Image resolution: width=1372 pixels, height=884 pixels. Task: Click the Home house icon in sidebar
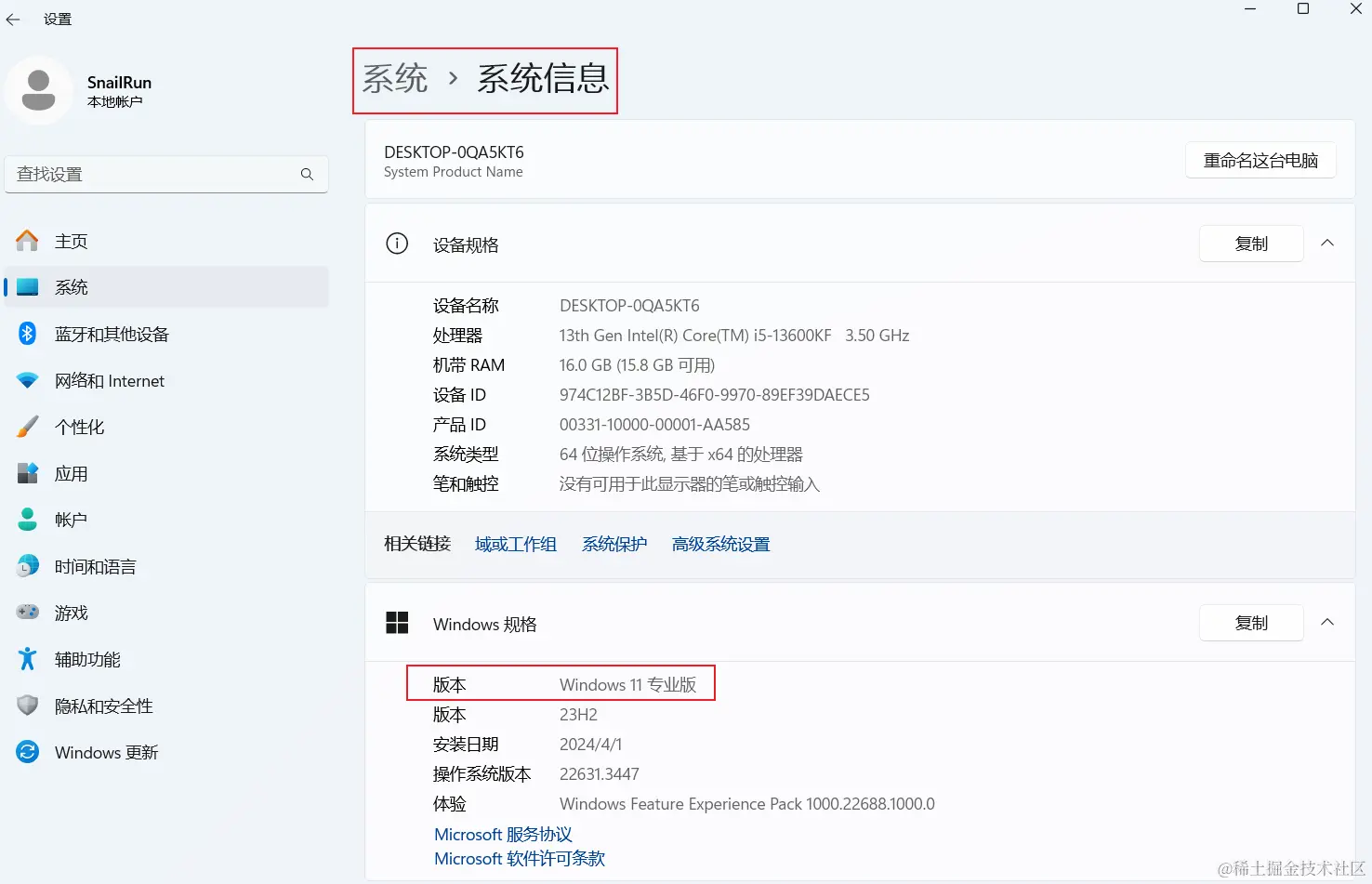click(28, 241)
